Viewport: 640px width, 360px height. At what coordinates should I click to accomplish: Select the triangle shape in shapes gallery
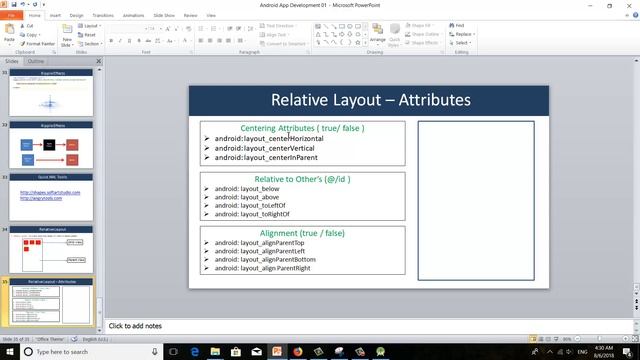point(318,34)
